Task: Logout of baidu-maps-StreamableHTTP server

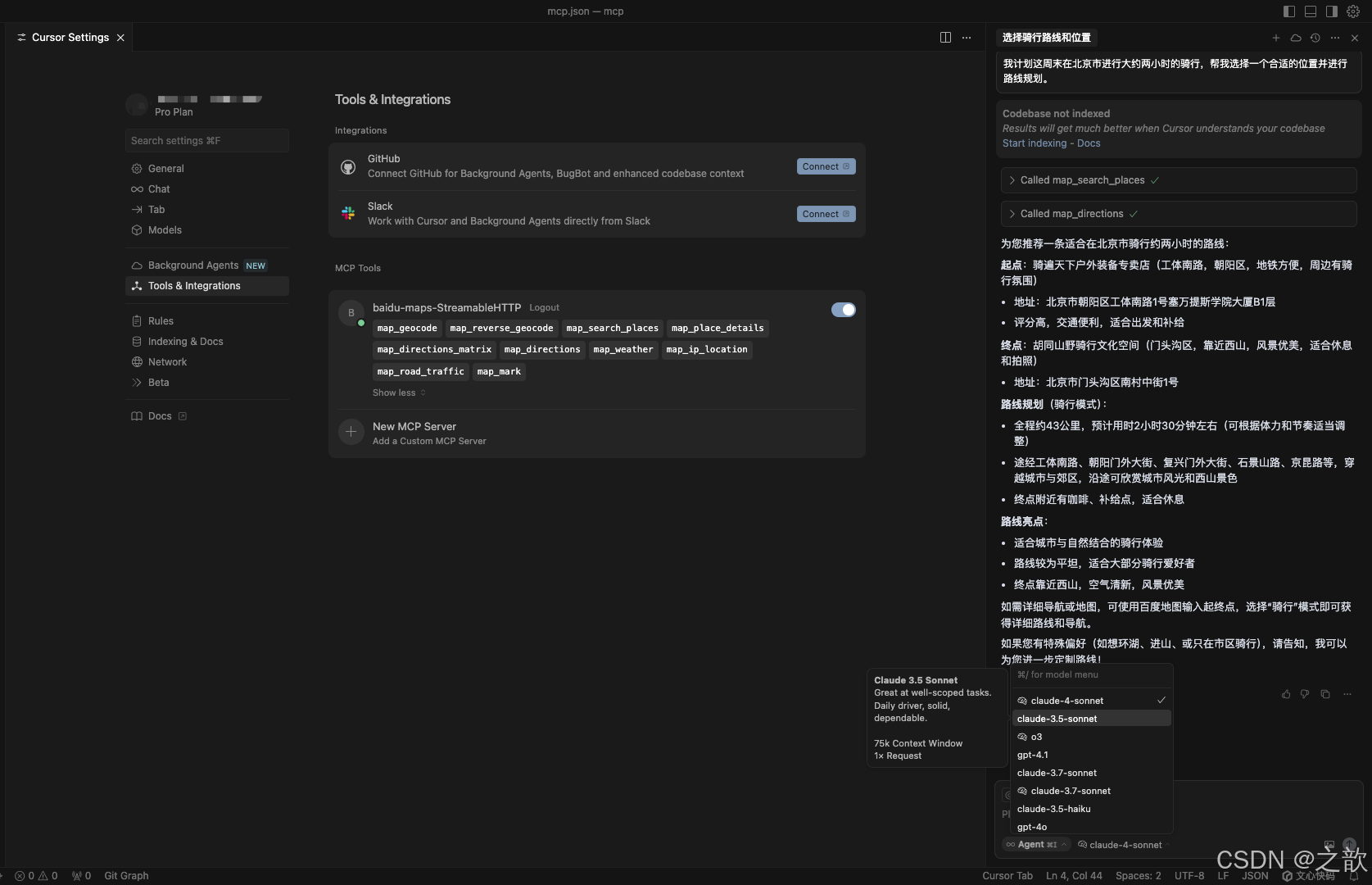Action: (x=544, y=308)
